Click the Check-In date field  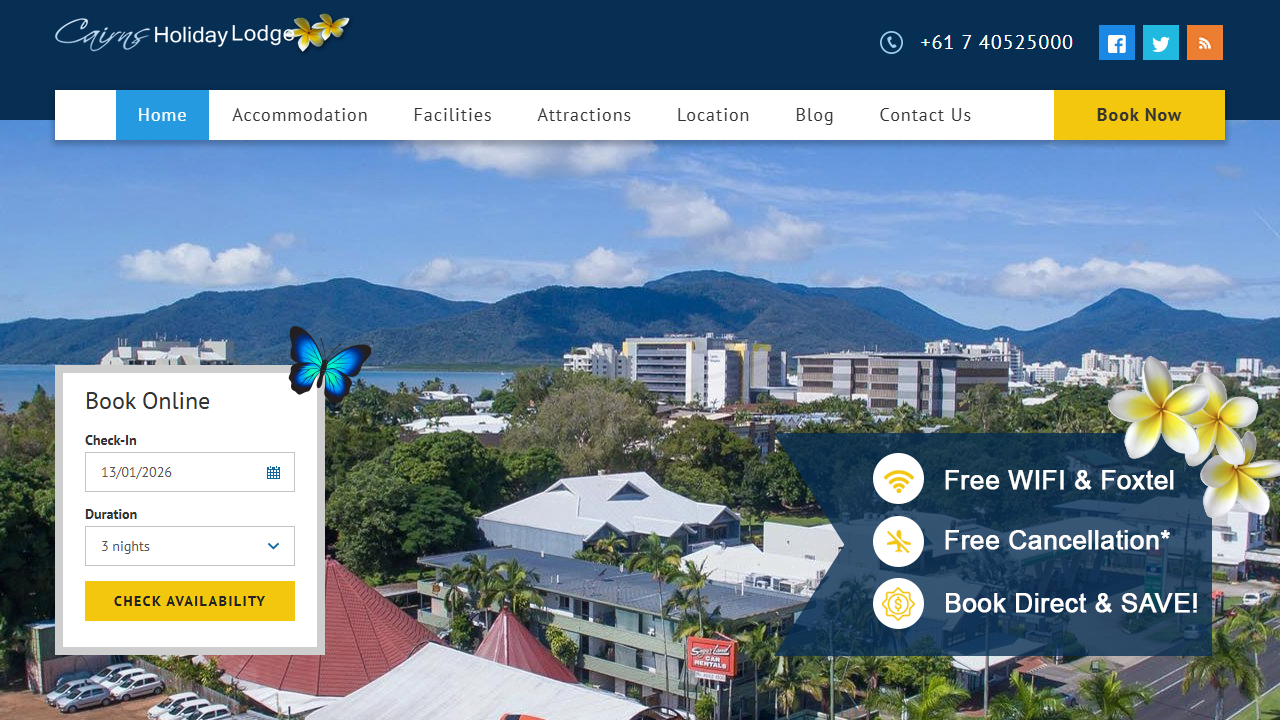click(190, 472)
